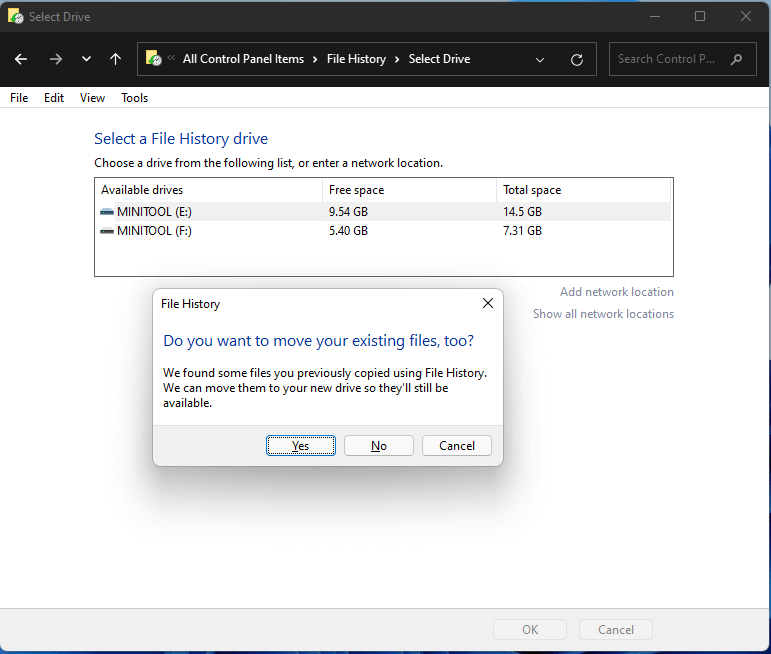Screen dimensions: 771x654
Task: Click the magnifier search icon
Action: [736, 59]
